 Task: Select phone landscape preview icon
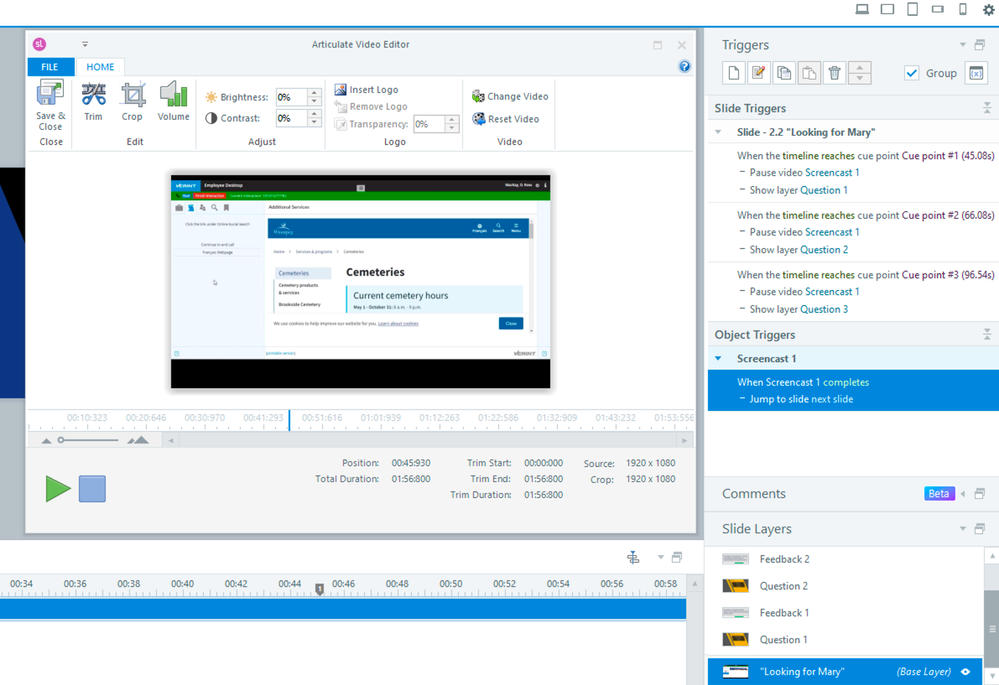coord(938,9)
